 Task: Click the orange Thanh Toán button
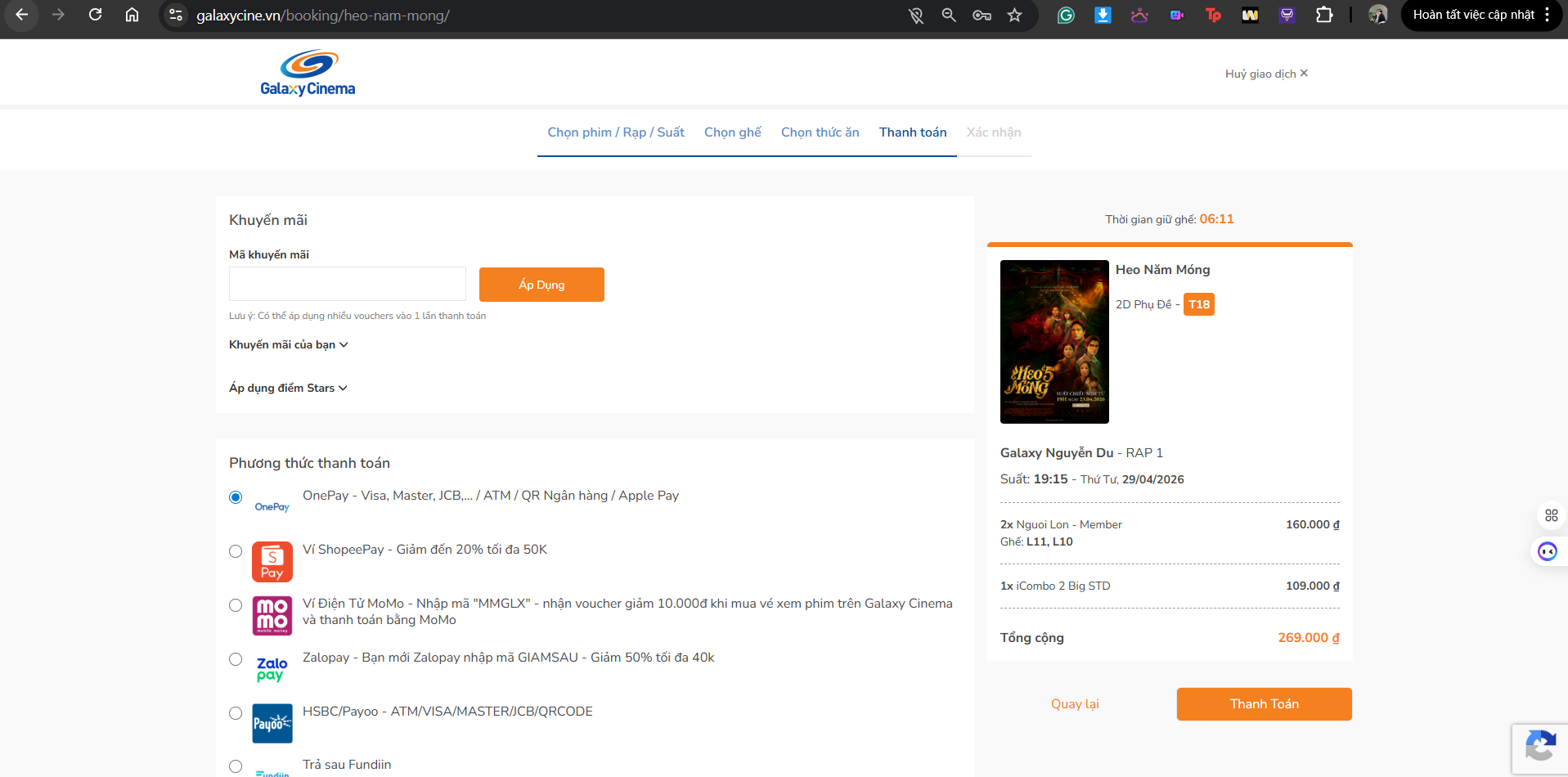tap(1265, 704)
